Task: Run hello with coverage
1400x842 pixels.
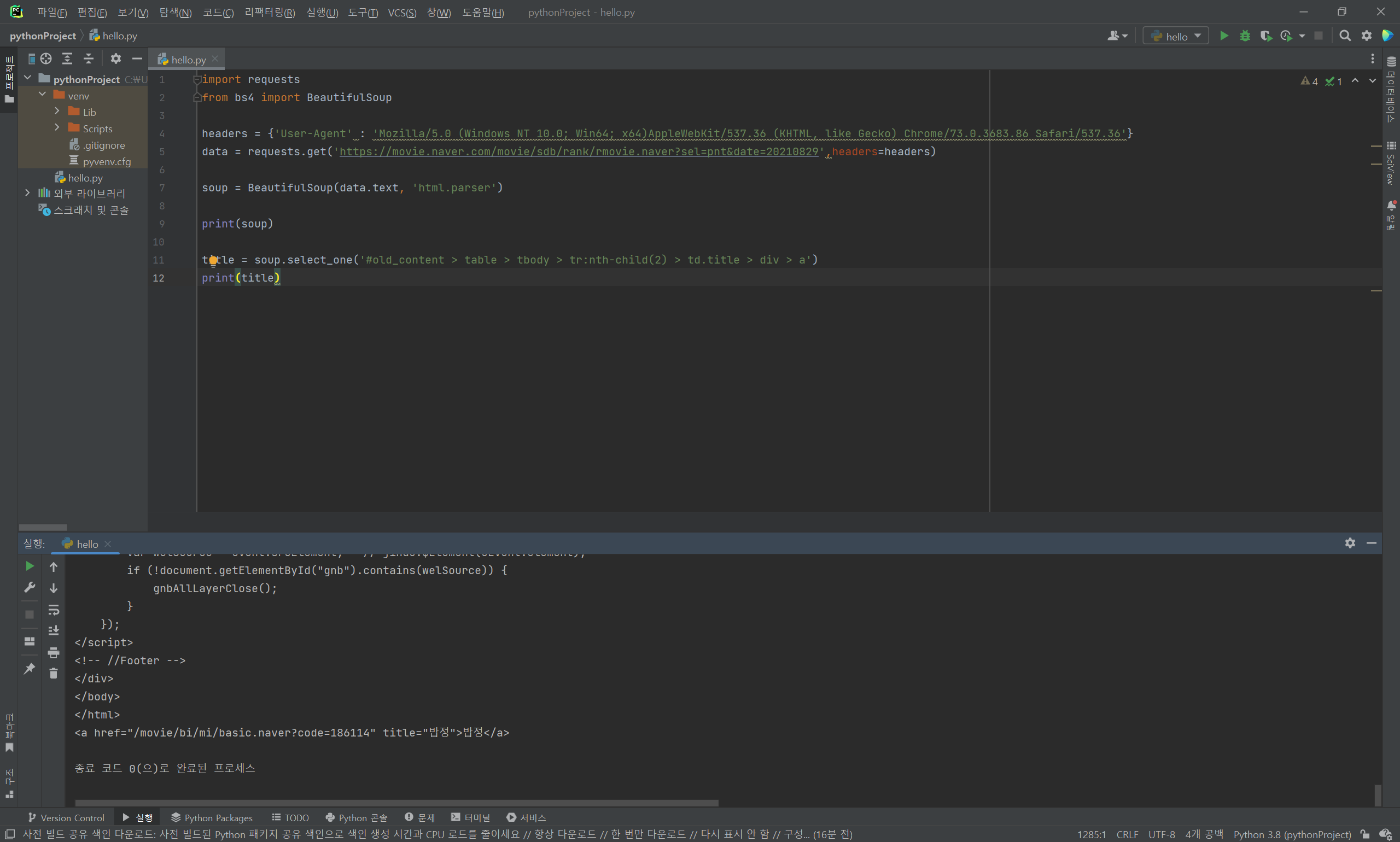Action: [x=1266, y=36]
